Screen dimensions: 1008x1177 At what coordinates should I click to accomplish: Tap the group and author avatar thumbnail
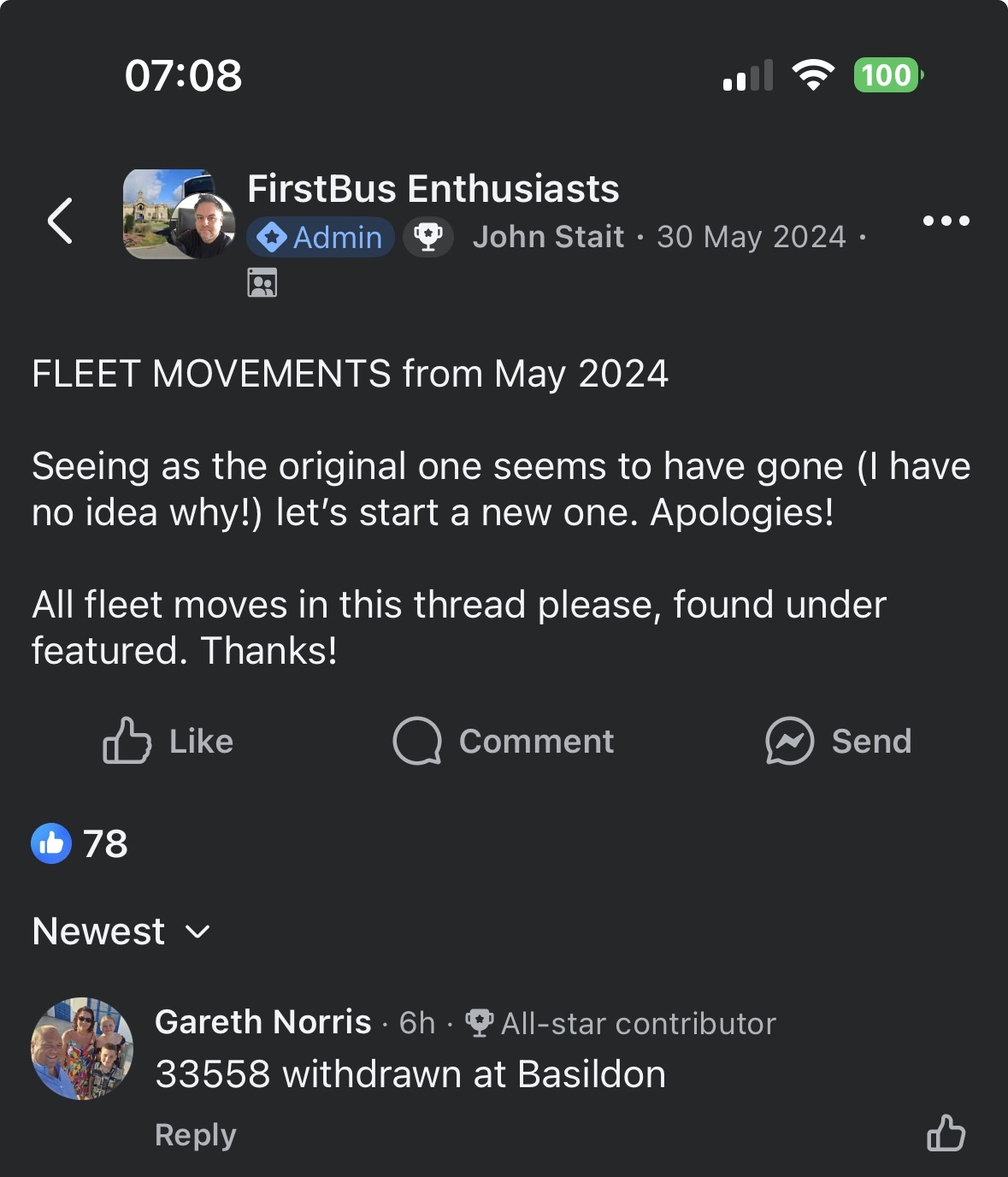(x=180, y=214)
